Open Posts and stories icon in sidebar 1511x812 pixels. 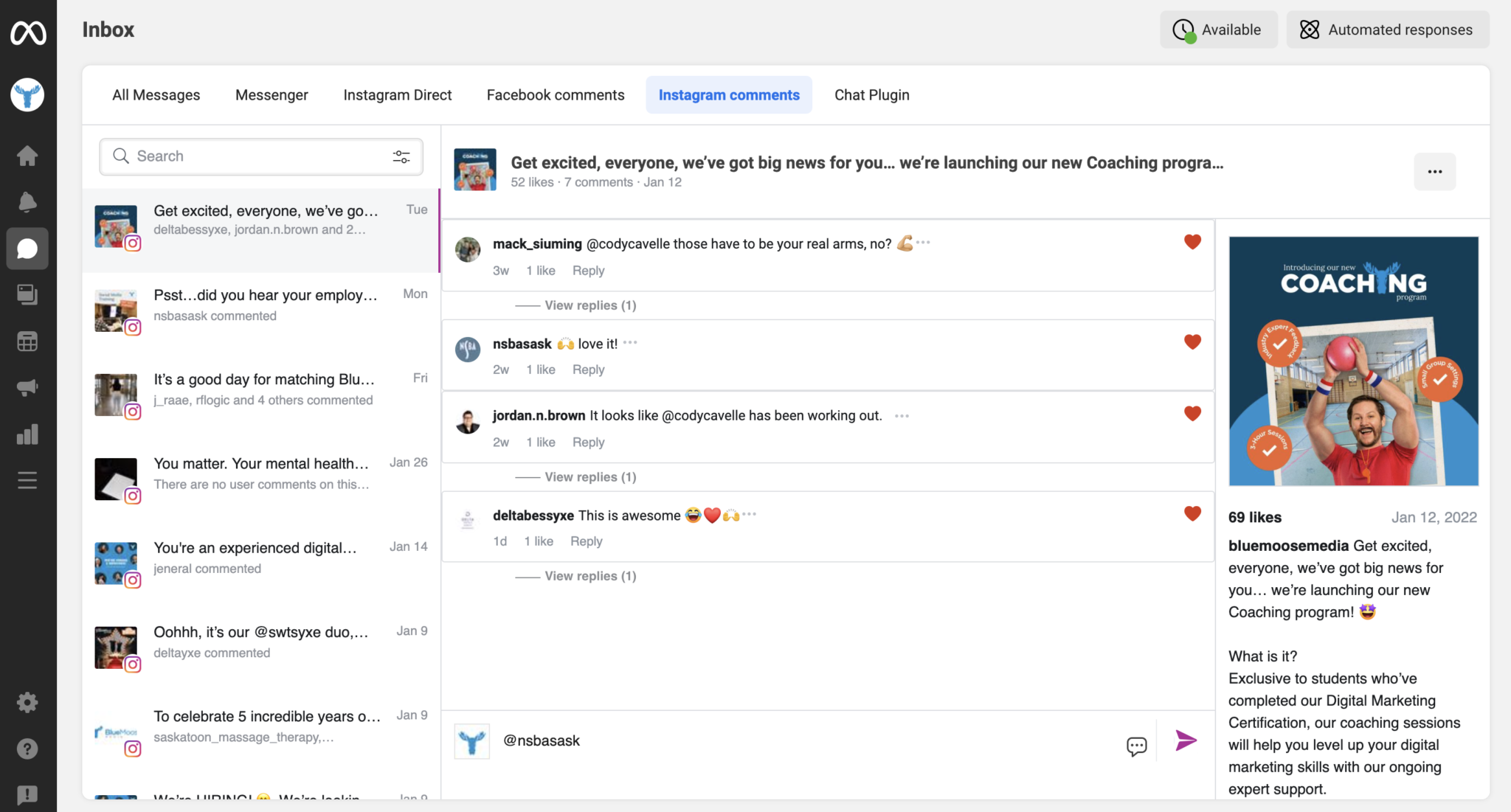(x=27, y=295)
